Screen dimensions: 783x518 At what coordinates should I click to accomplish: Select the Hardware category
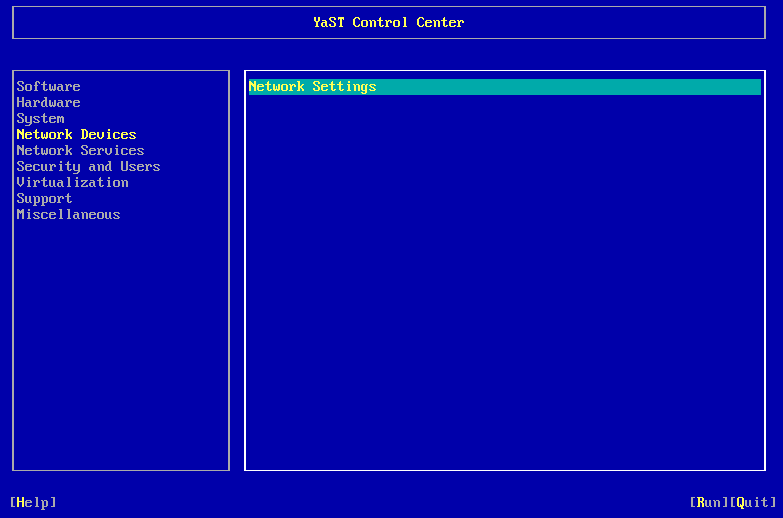(48, 102)
